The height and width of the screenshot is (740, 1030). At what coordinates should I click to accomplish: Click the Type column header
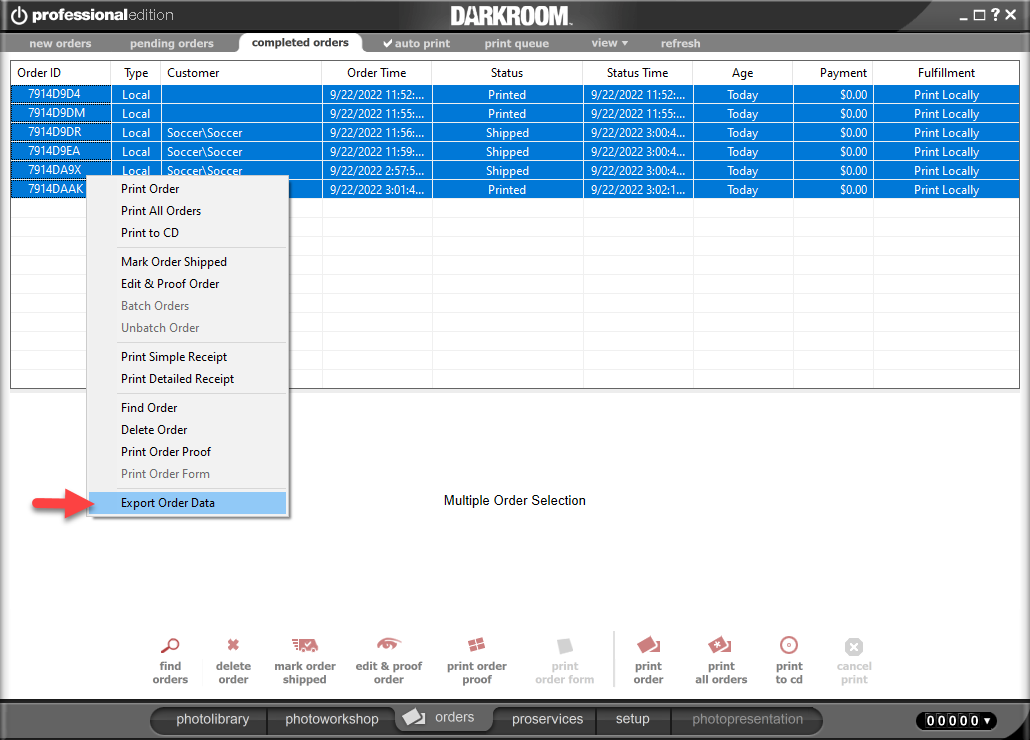point(136,73)
